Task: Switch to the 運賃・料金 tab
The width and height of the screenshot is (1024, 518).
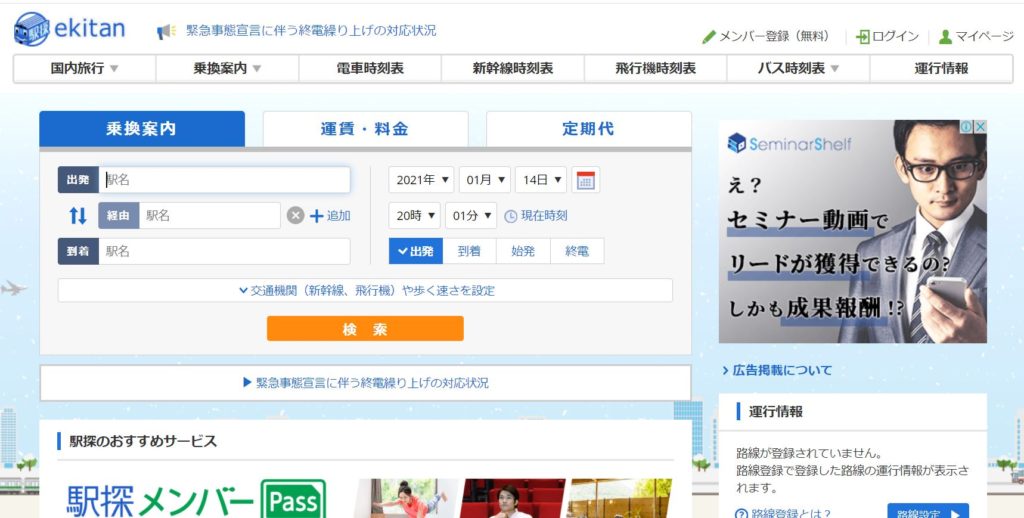Action: pos(365,129)
